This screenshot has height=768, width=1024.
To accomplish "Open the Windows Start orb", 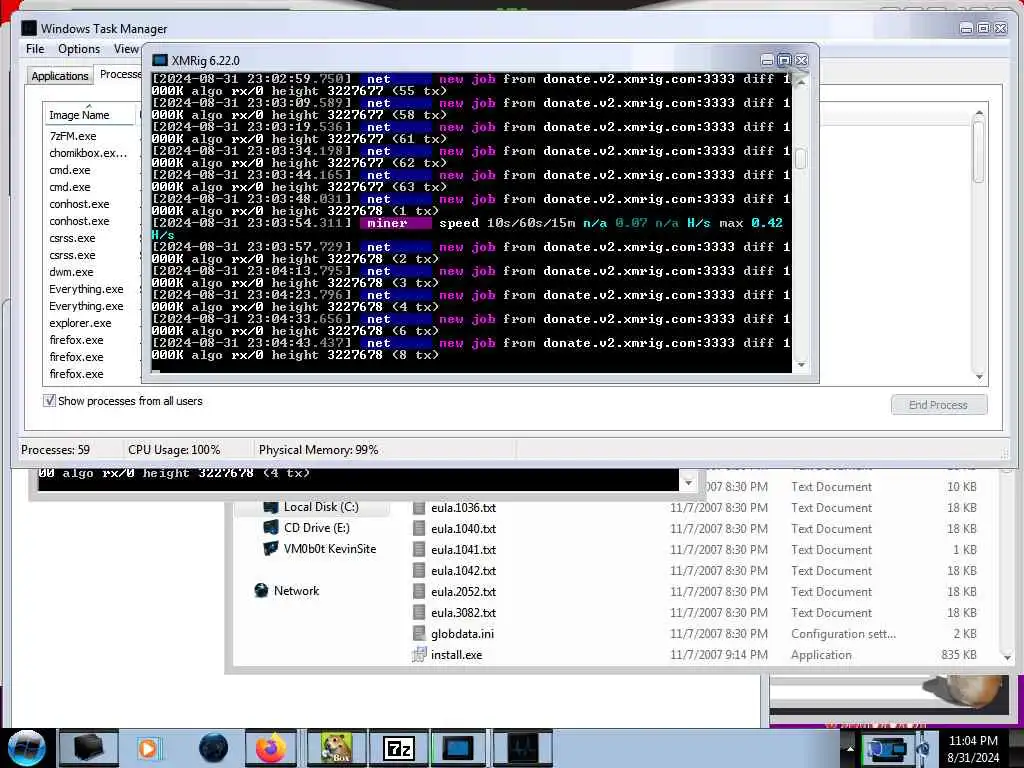I will (x=27, y=748).
